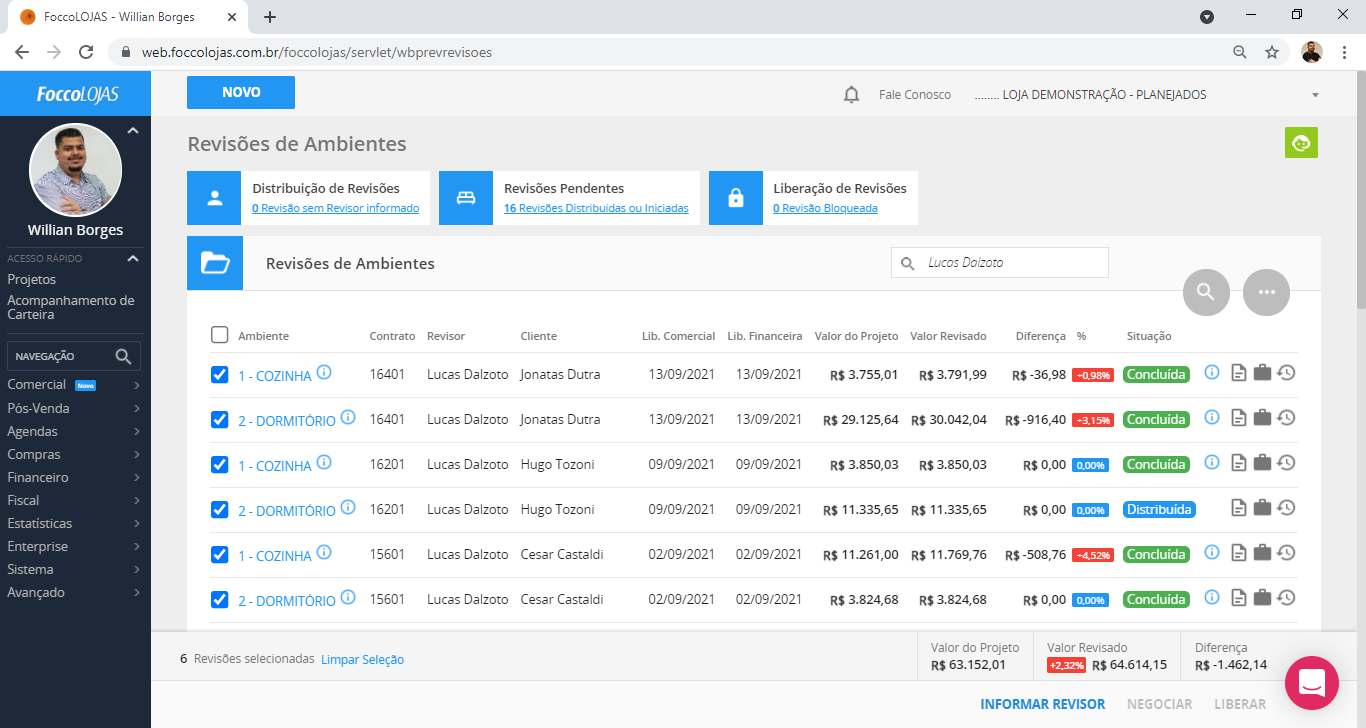
Task: Open the green chat support icon
Action: coord(1301,143)
